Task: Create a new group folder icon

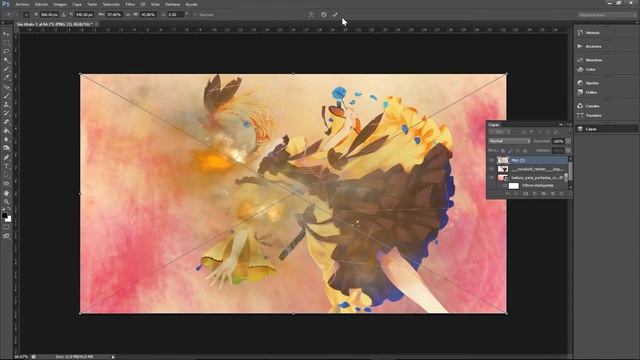Action: (543, 193)
